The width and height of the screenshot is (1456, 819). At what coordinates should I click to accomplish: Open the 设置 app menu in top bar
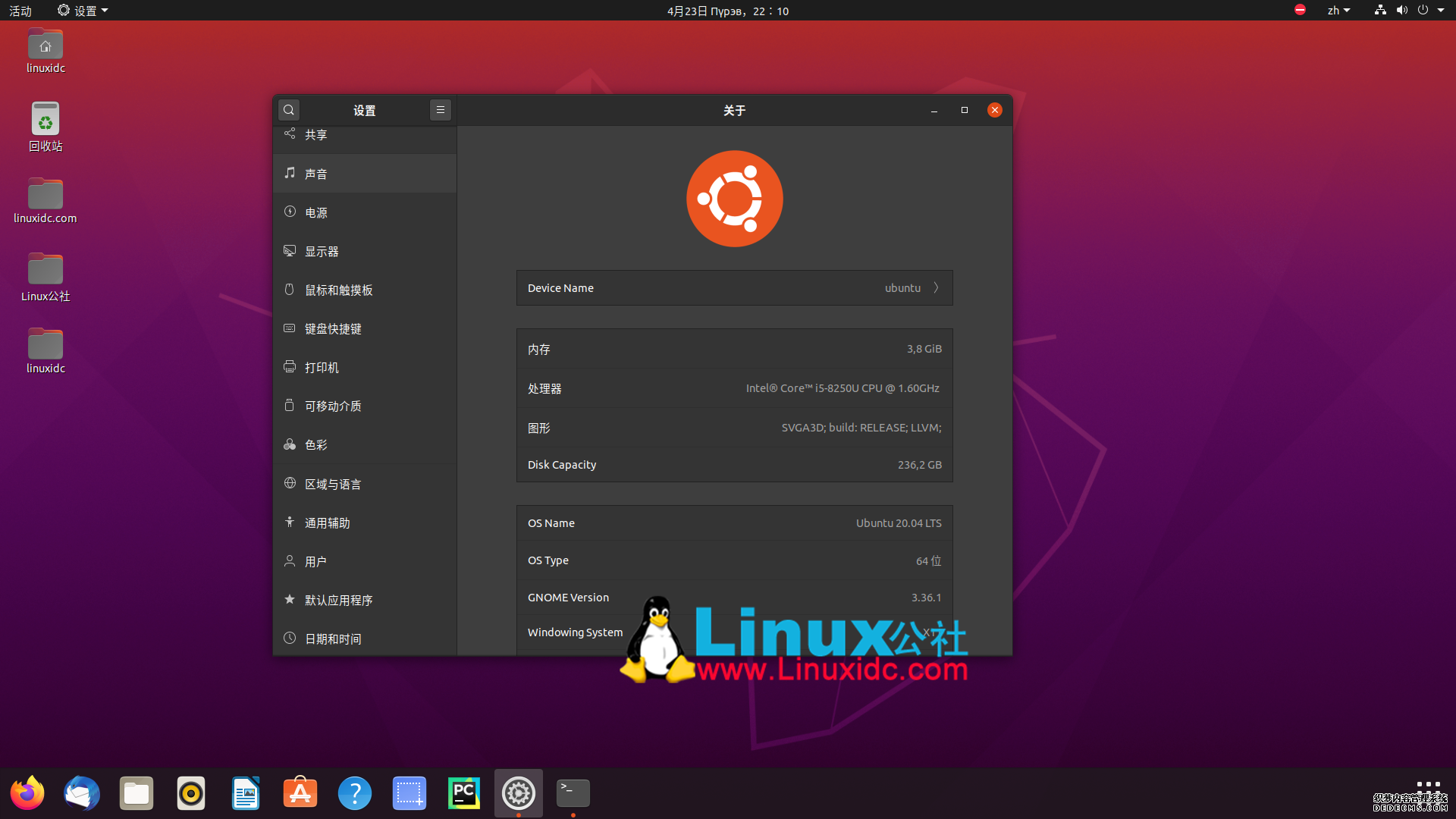coord(83,11)
